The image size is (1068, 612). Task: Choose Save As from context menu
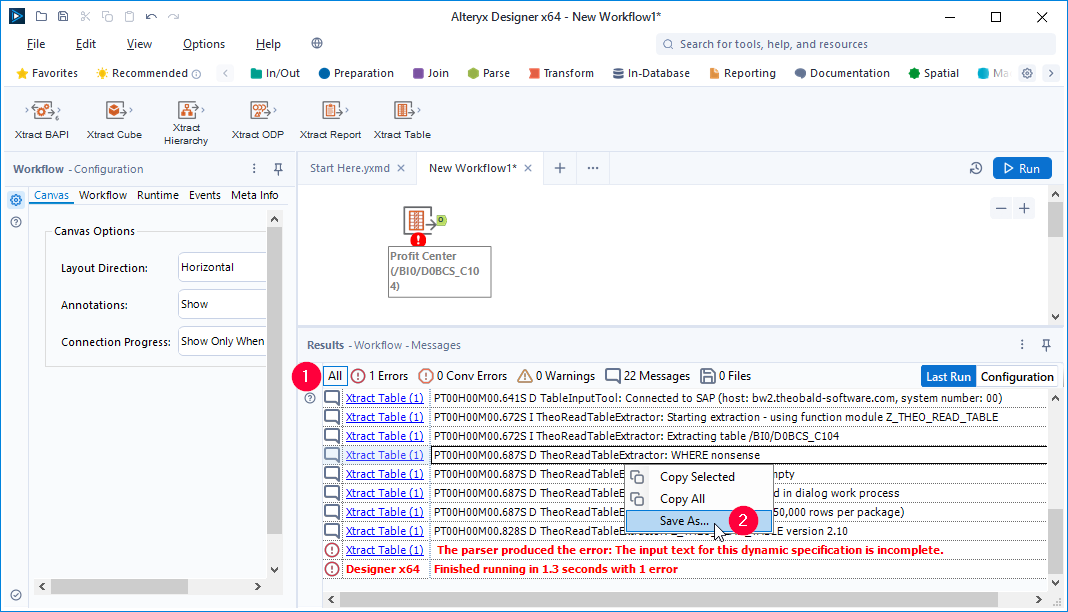pyautogui.click(x=684, y=521)
